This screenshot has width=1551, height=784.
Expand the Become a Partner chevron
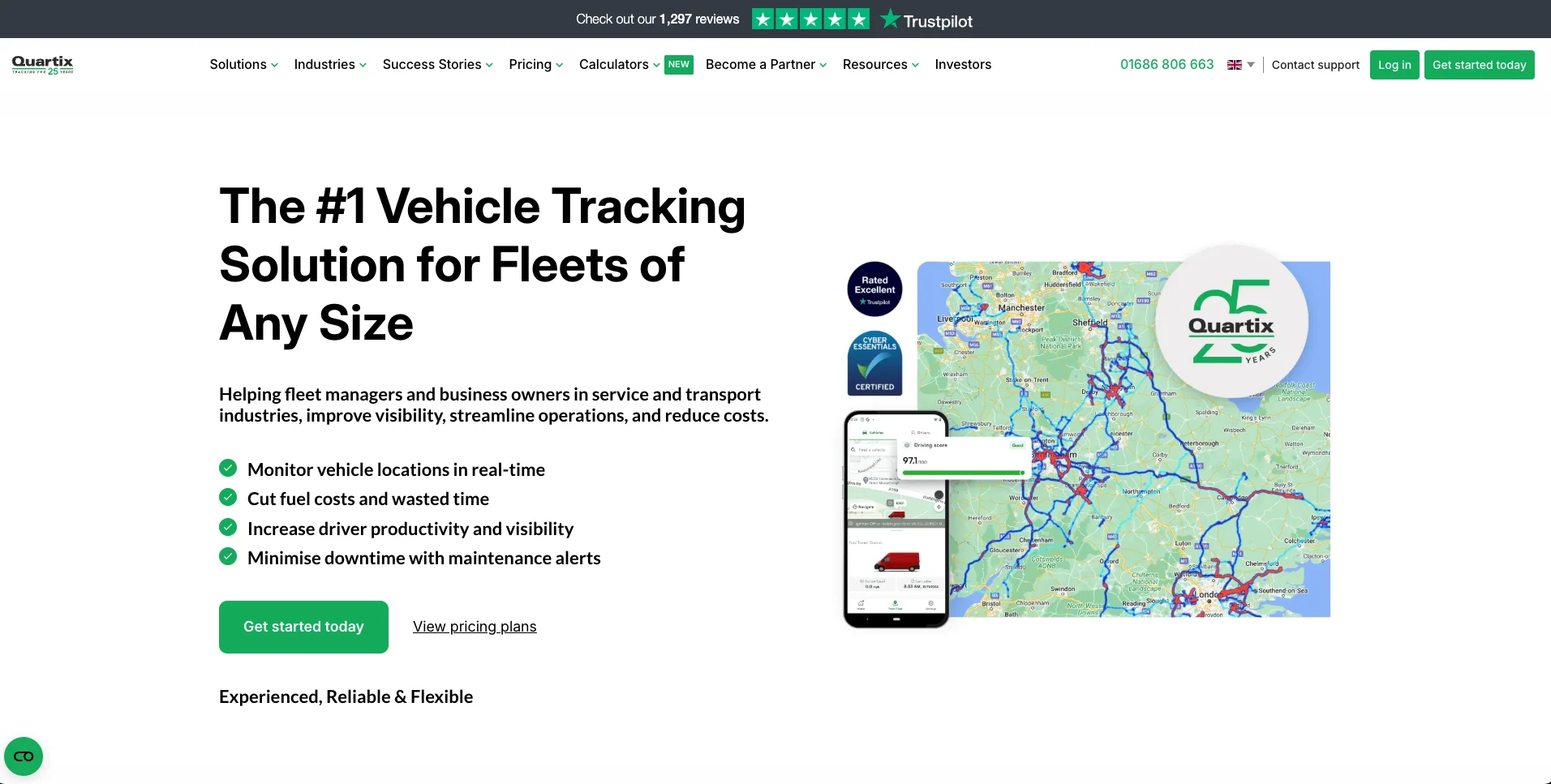click(x=823, y=66)
